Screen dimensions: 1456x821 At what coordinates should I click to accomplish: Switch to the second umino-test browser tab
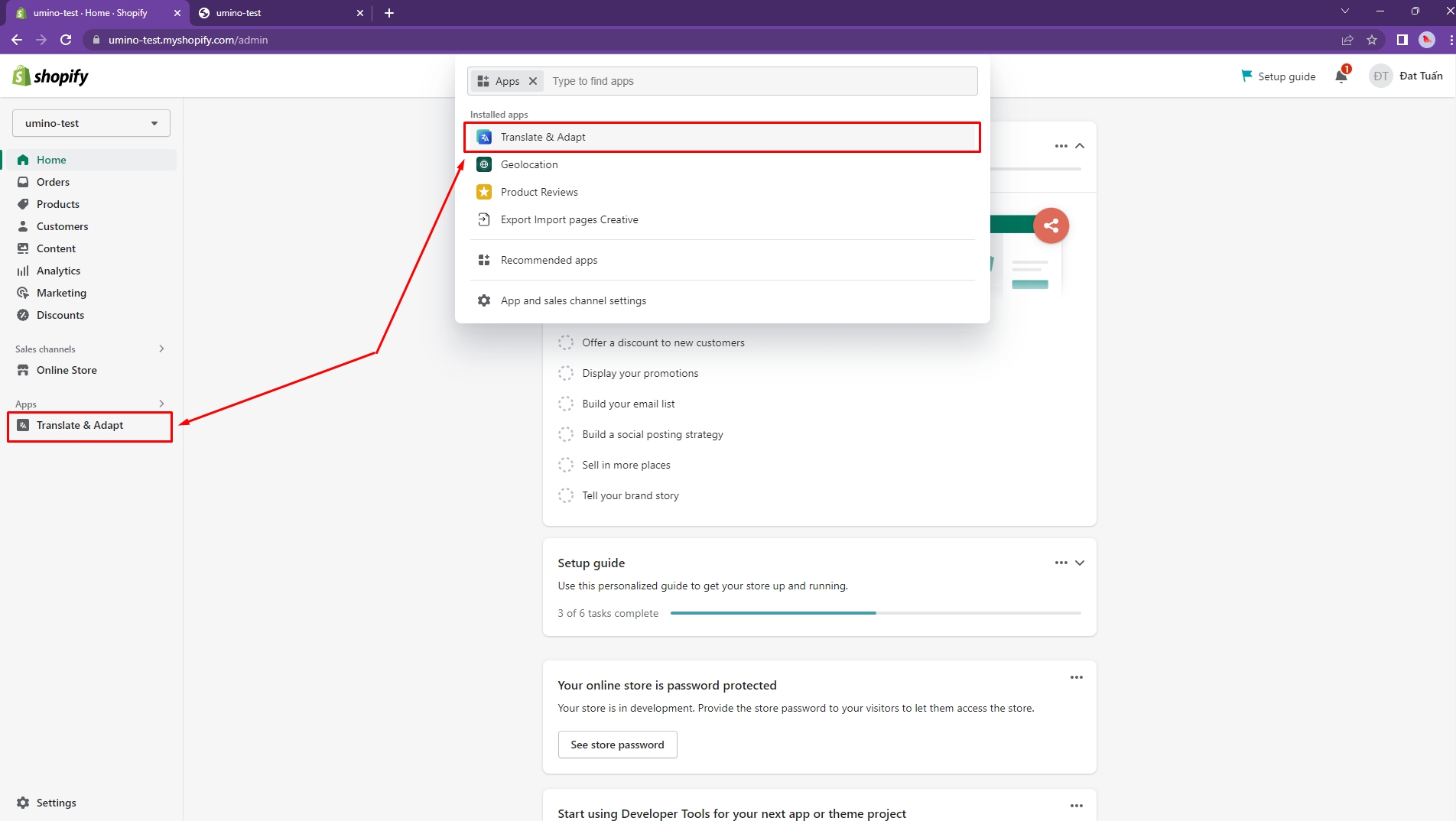(275, 13)
